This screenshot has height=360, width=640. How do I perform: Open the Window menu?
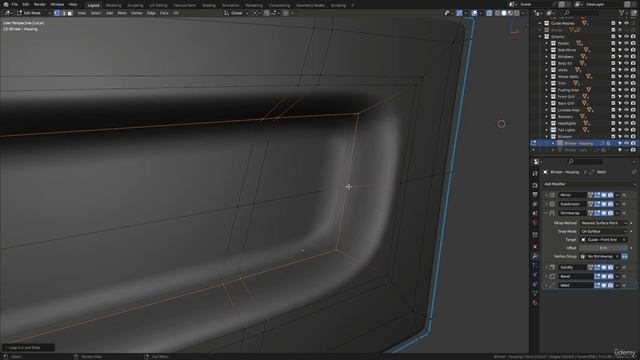tap(57, 4)
